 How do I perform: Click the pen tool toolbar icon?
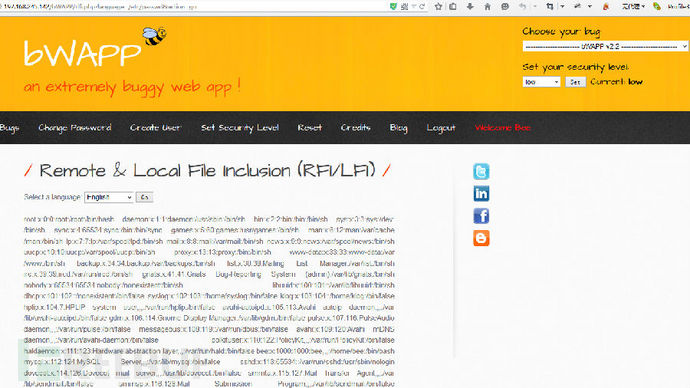pyautogui.click(x=578, y=6)
